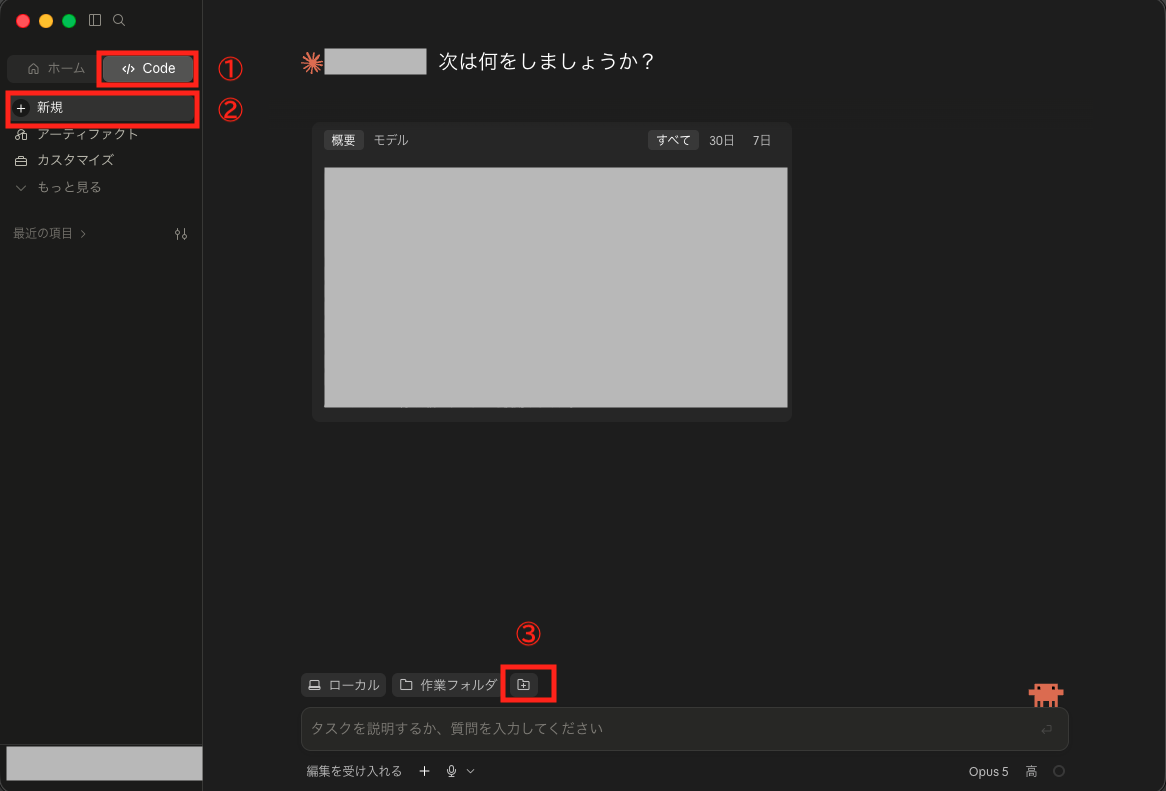Viewport: 1166px width, 791px height.
Task: Click the orange pixel mascot icon
Action: coord(1046,695)
